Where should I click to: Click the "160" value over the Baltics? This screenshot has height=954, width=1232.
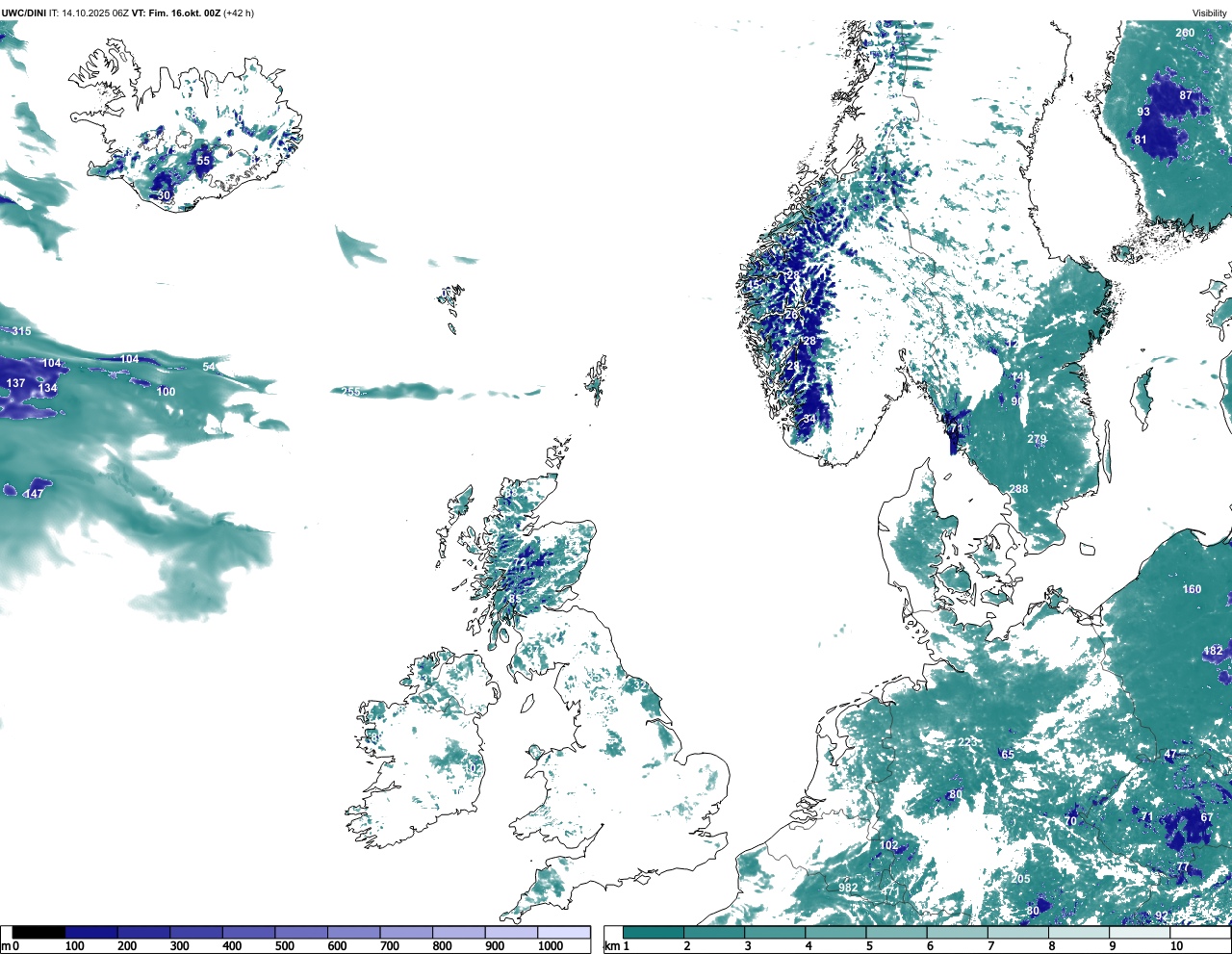[1193, 589]
